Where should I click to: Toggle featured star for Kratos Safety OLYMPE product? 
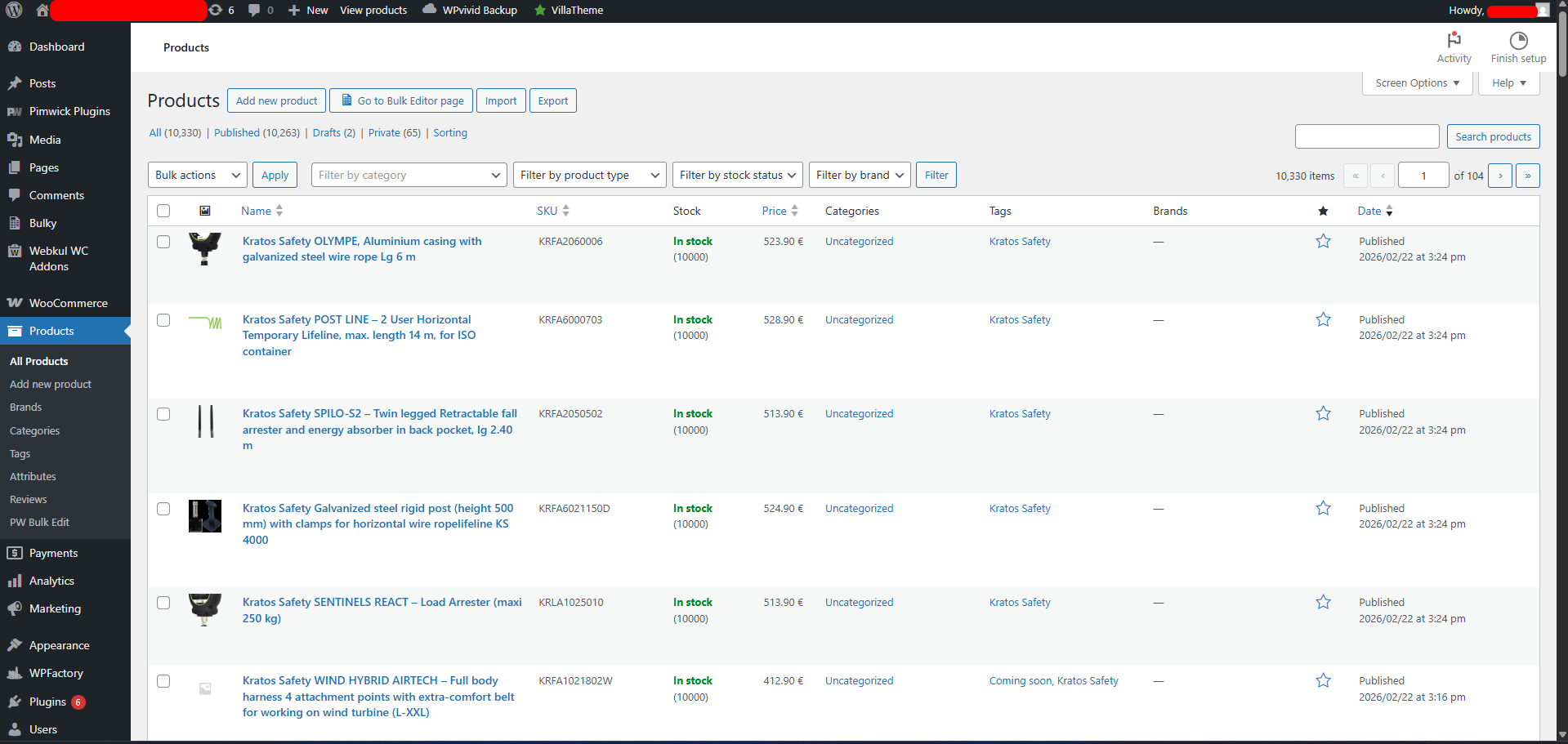coord(1323,242)
